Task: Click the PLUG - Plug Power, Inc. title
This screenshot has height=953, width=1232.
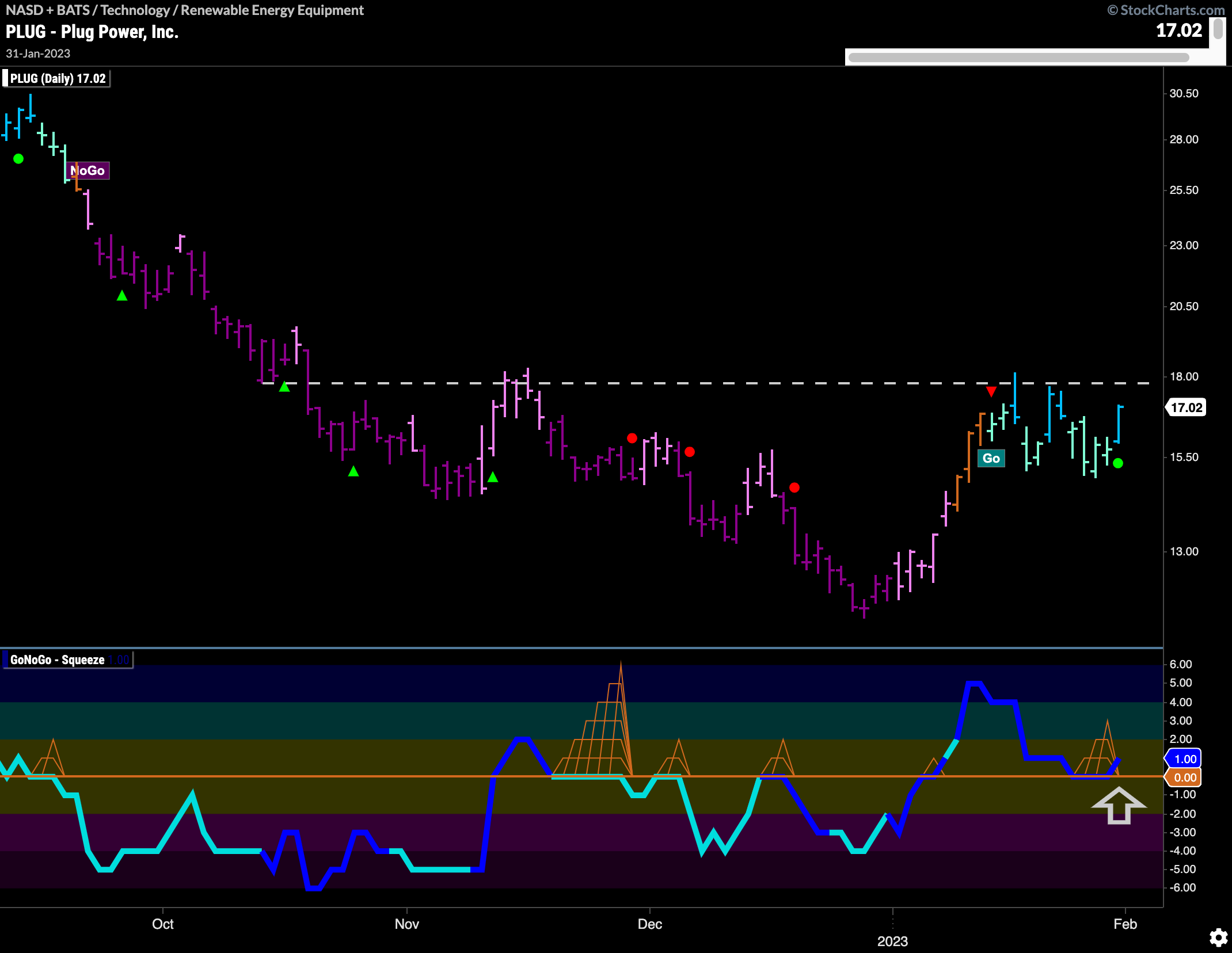Action: pyautogui.click(x=92, y=32)
